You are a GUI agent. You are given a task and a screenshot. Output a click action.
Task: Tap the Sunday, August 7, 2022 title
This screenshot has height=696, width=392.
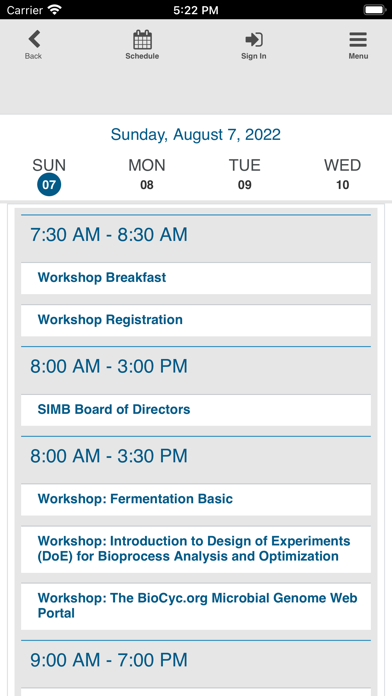point(196,134)
